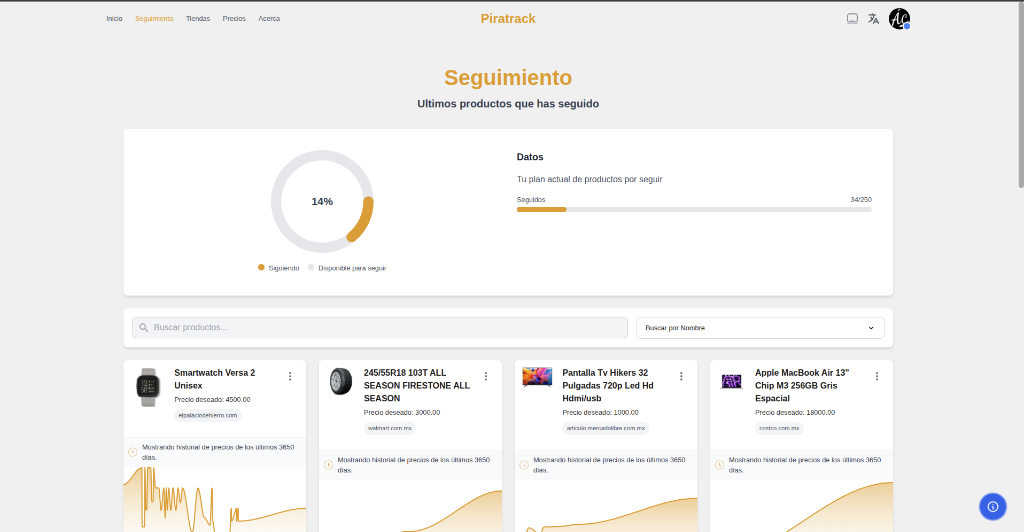This screenshot has width=1024, height=532.
Task: Open options menu for Firestone tire card
Action: (x=486, y=376)
